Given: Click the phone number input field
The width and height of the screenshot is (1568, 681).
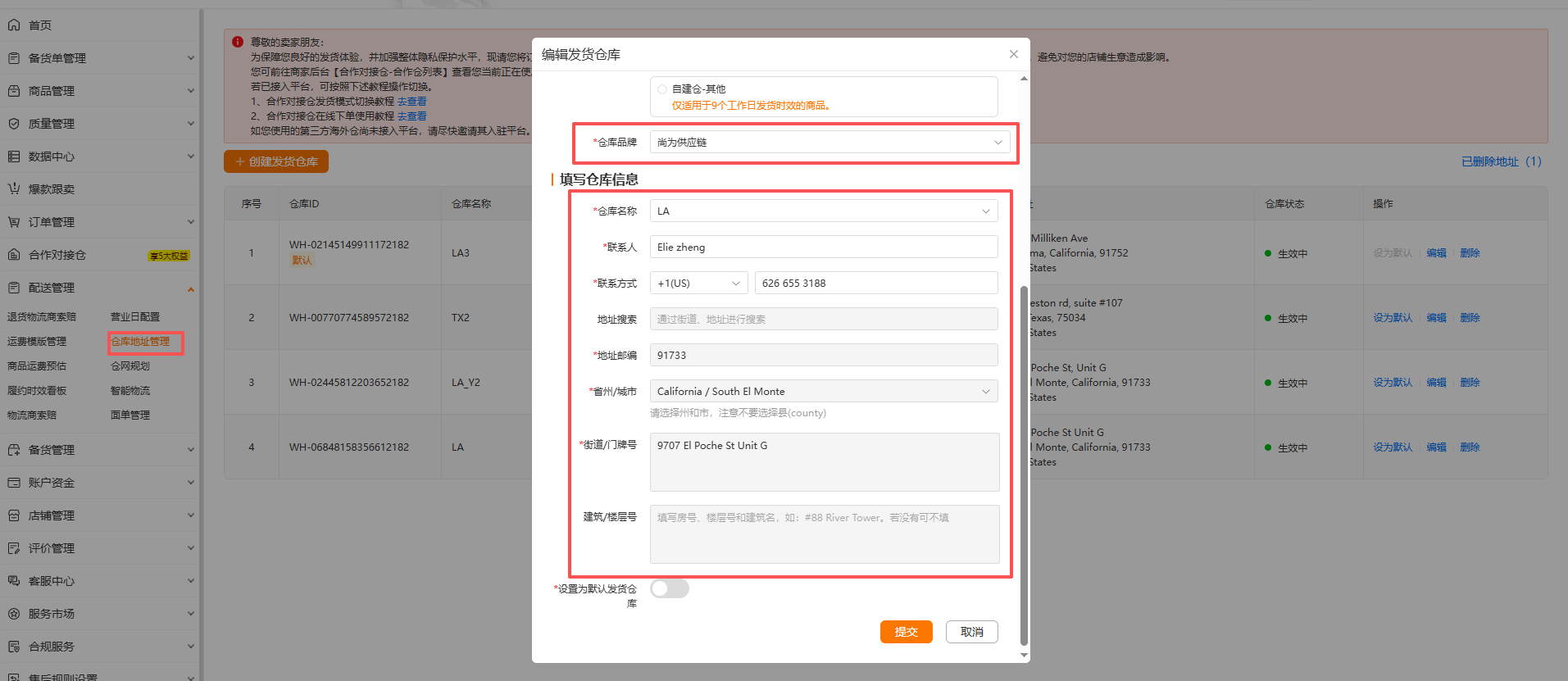Looking at the screenshot, I should click(876, 284).
